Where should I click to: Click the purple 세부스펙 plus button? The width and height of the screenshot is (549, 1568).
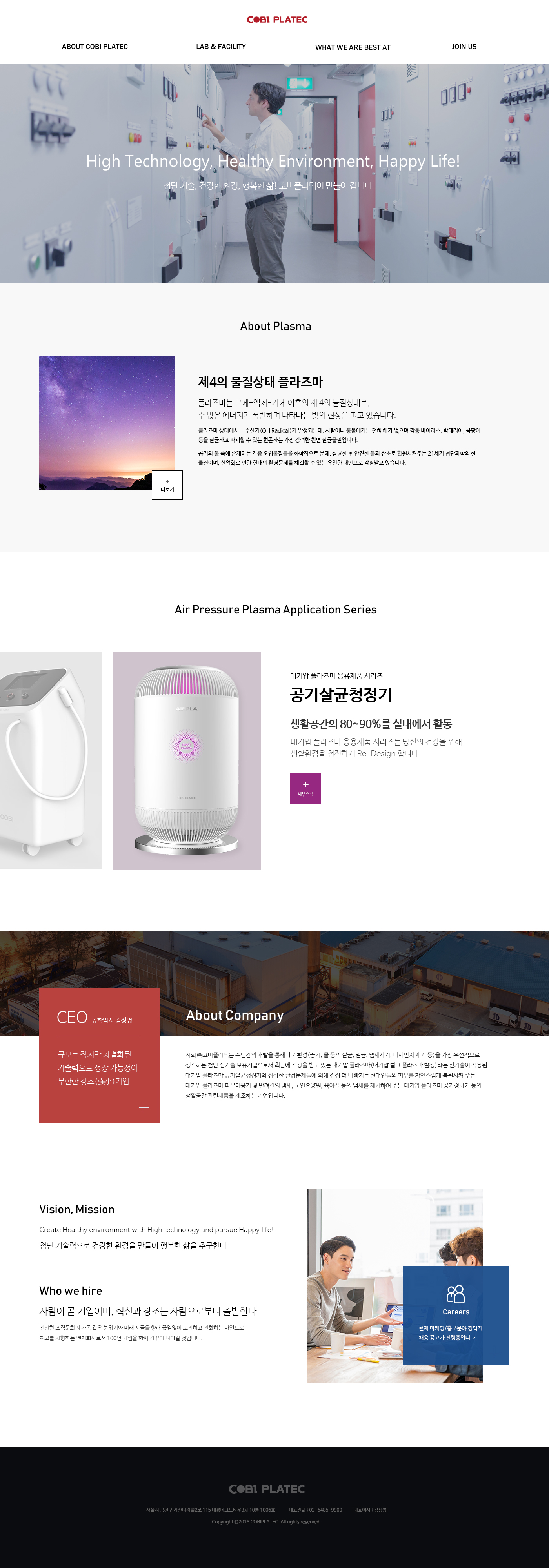pos(305,788)
